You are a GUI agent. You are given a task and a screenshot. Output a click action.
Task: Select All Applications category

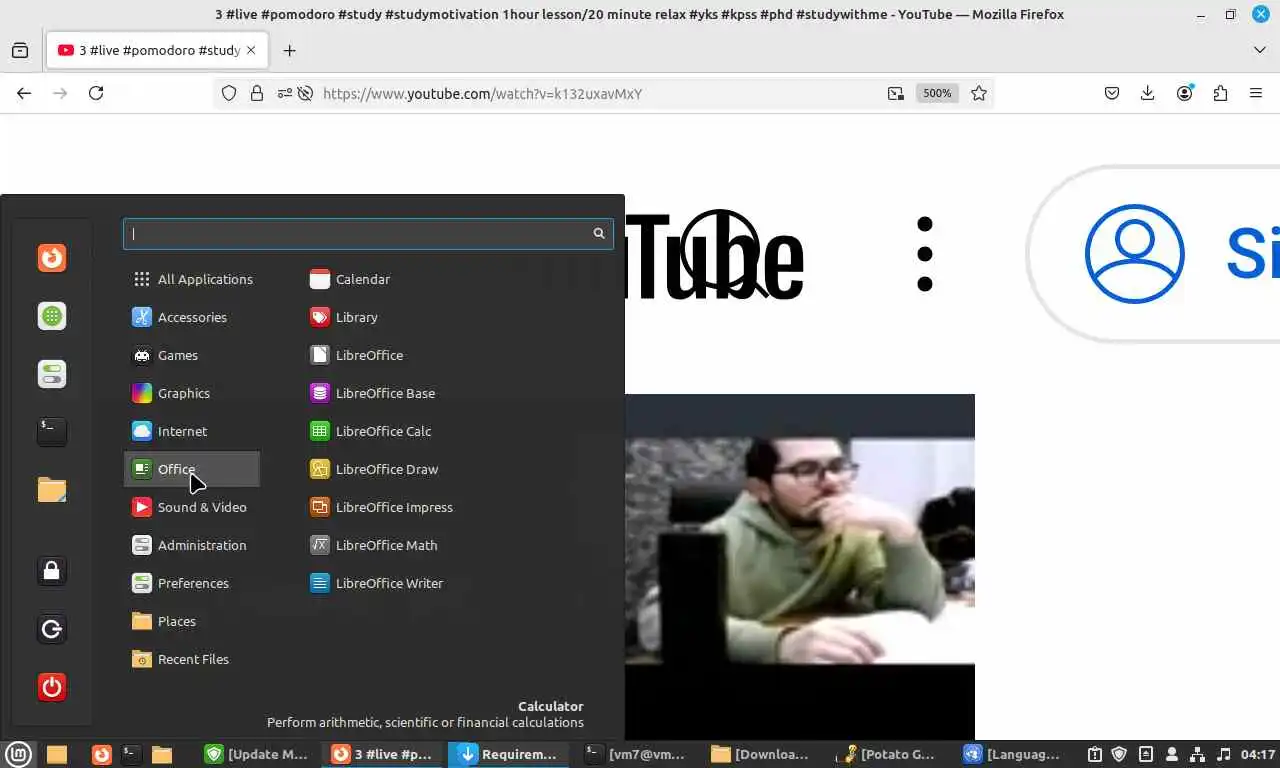(191, 279)
